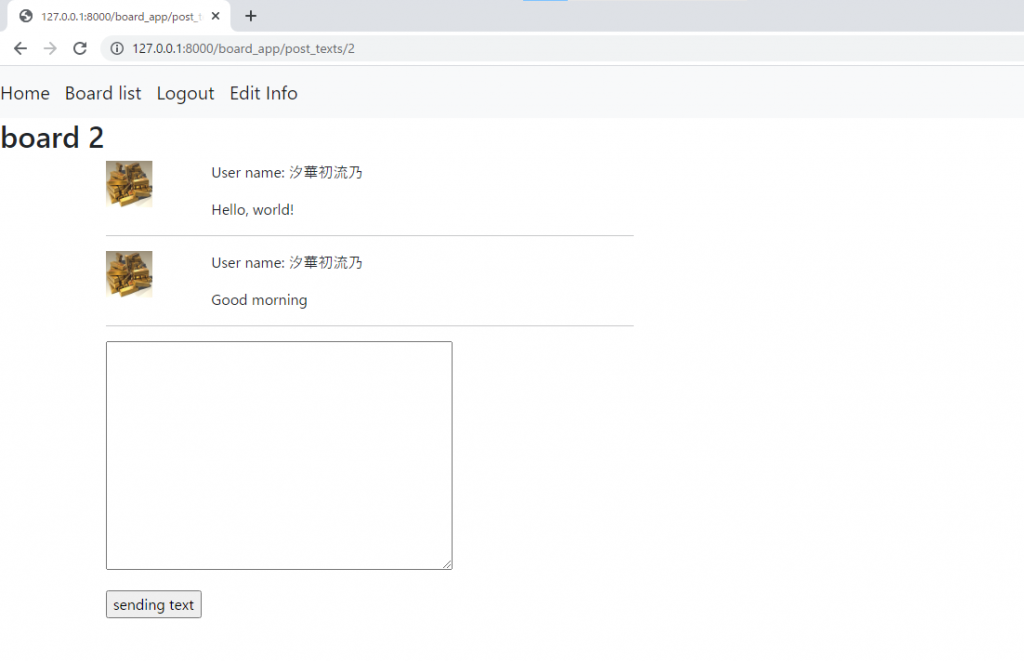Click the grayed-out forward arrow
Screen dimensions: 1024x661
pyautogui.click(x=49, y=47)
